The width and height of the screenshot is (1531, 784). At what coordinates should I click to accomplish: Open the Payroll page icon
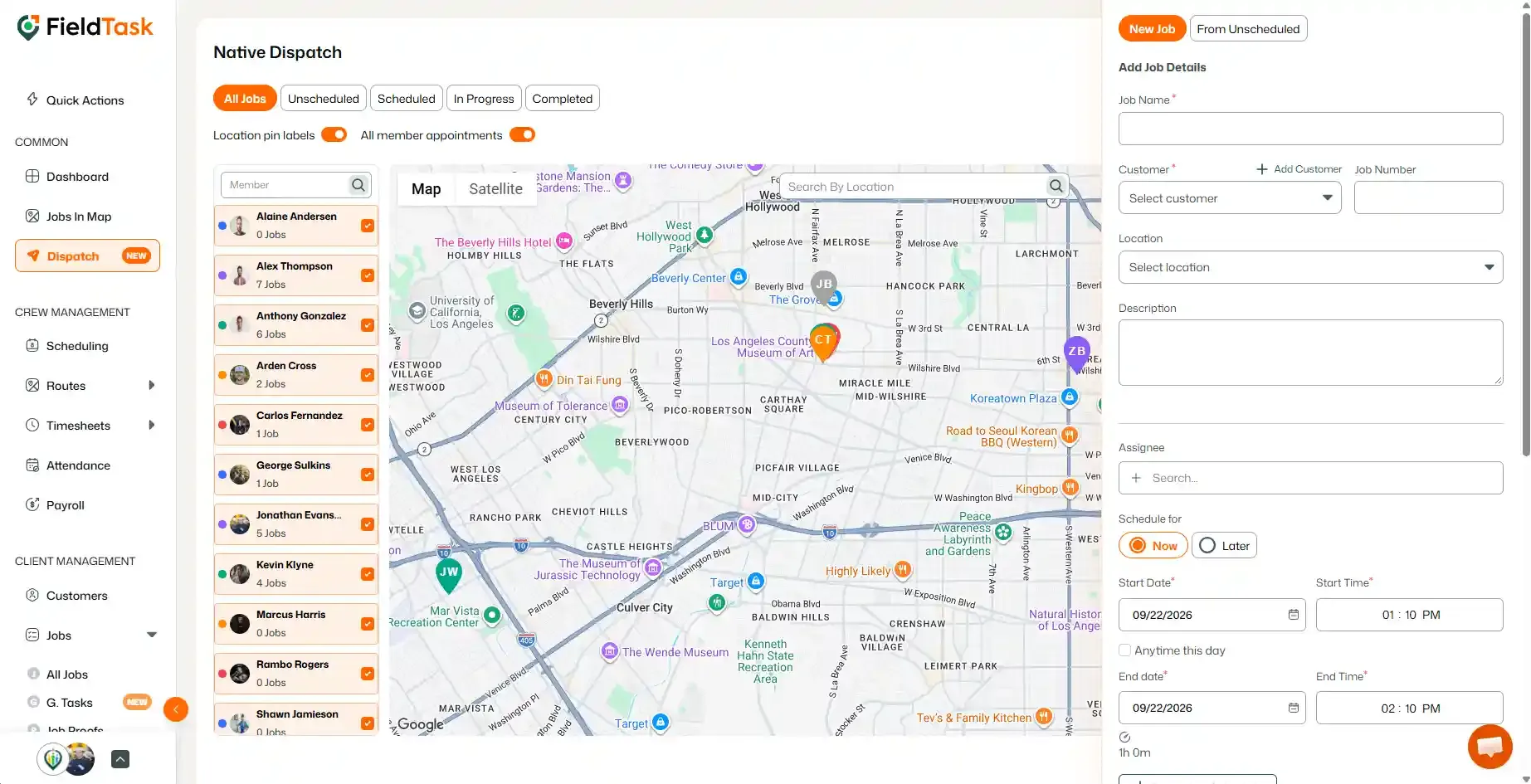click(32, 505)
